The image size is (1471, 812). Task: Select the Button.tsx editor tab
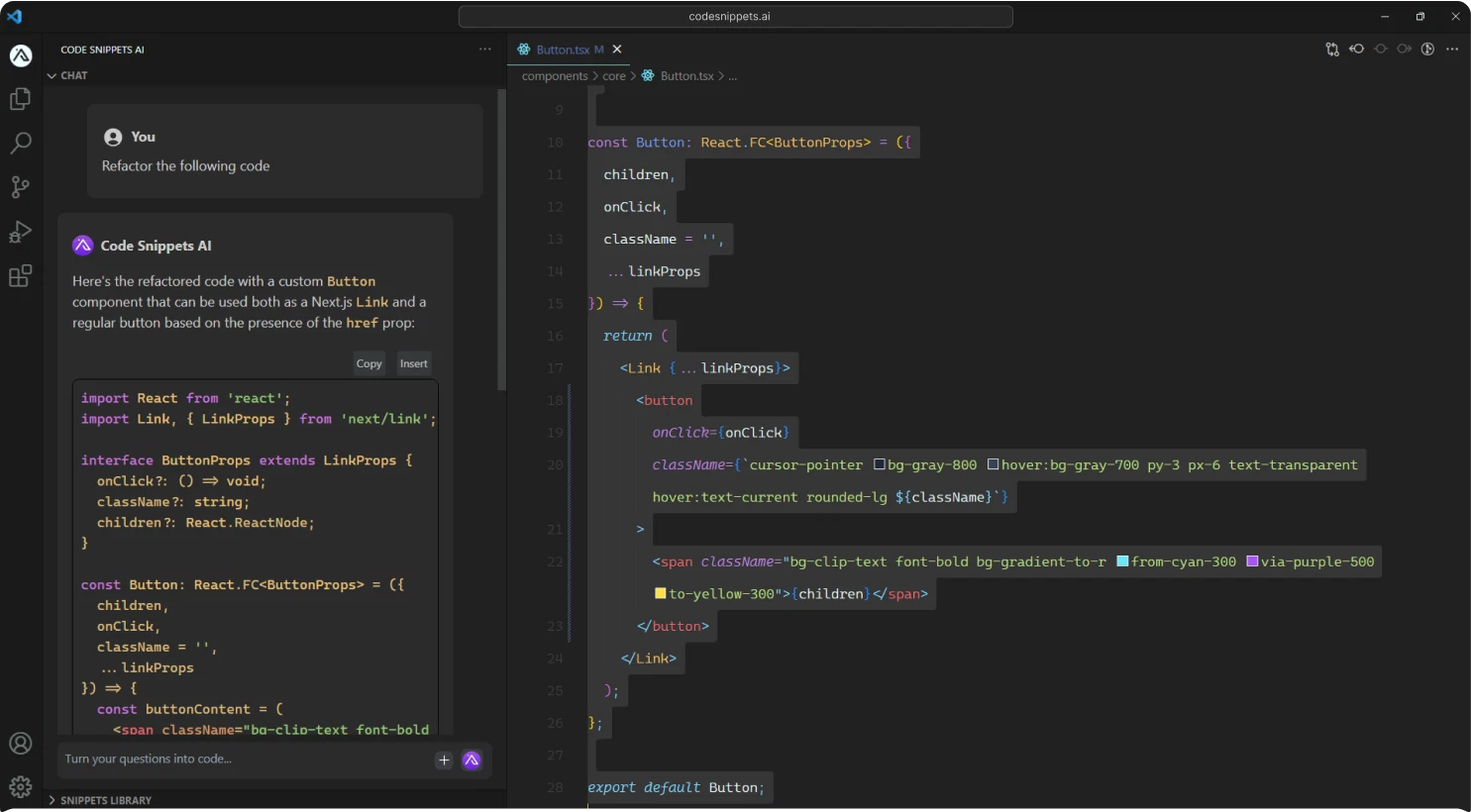(568, 49)
